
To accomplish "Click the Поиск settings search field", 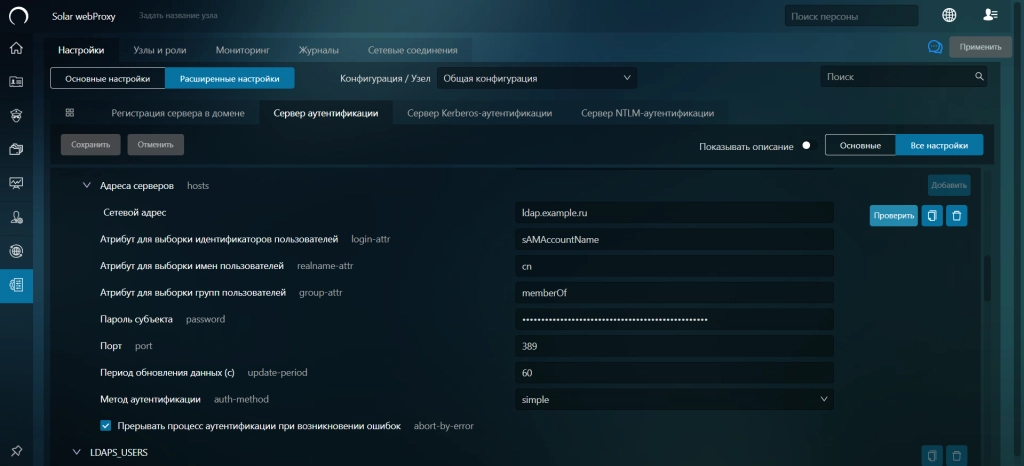I will pos(903,76).
